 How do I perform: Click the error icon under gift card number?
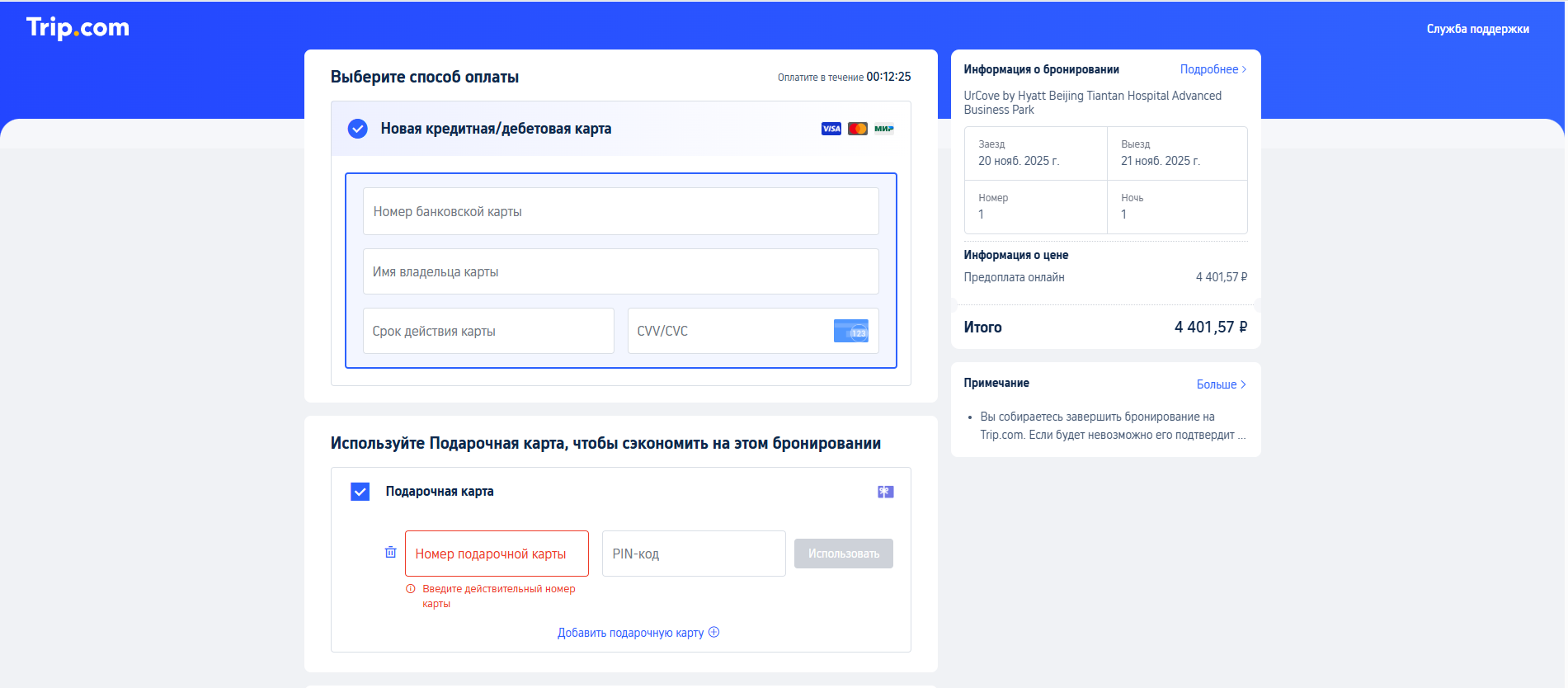(411, 589)
